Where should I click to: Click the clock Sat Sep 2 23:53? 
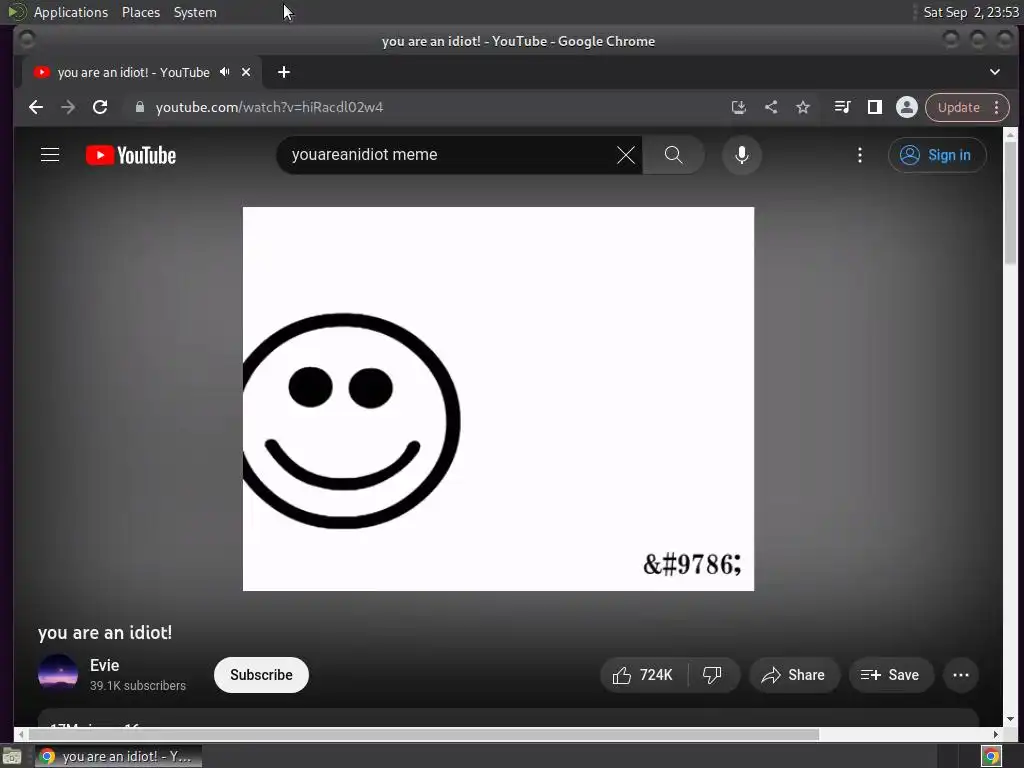pos(971,12)
